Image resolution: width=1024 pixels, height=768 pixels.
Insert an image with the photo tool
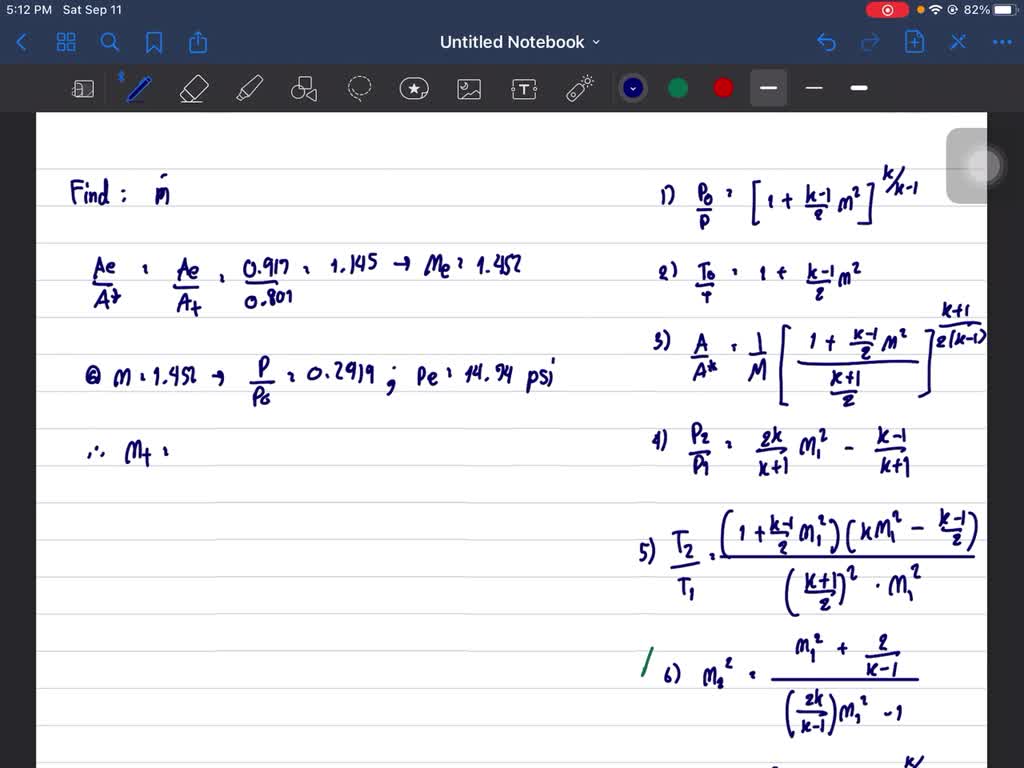[x=469, y=88]
